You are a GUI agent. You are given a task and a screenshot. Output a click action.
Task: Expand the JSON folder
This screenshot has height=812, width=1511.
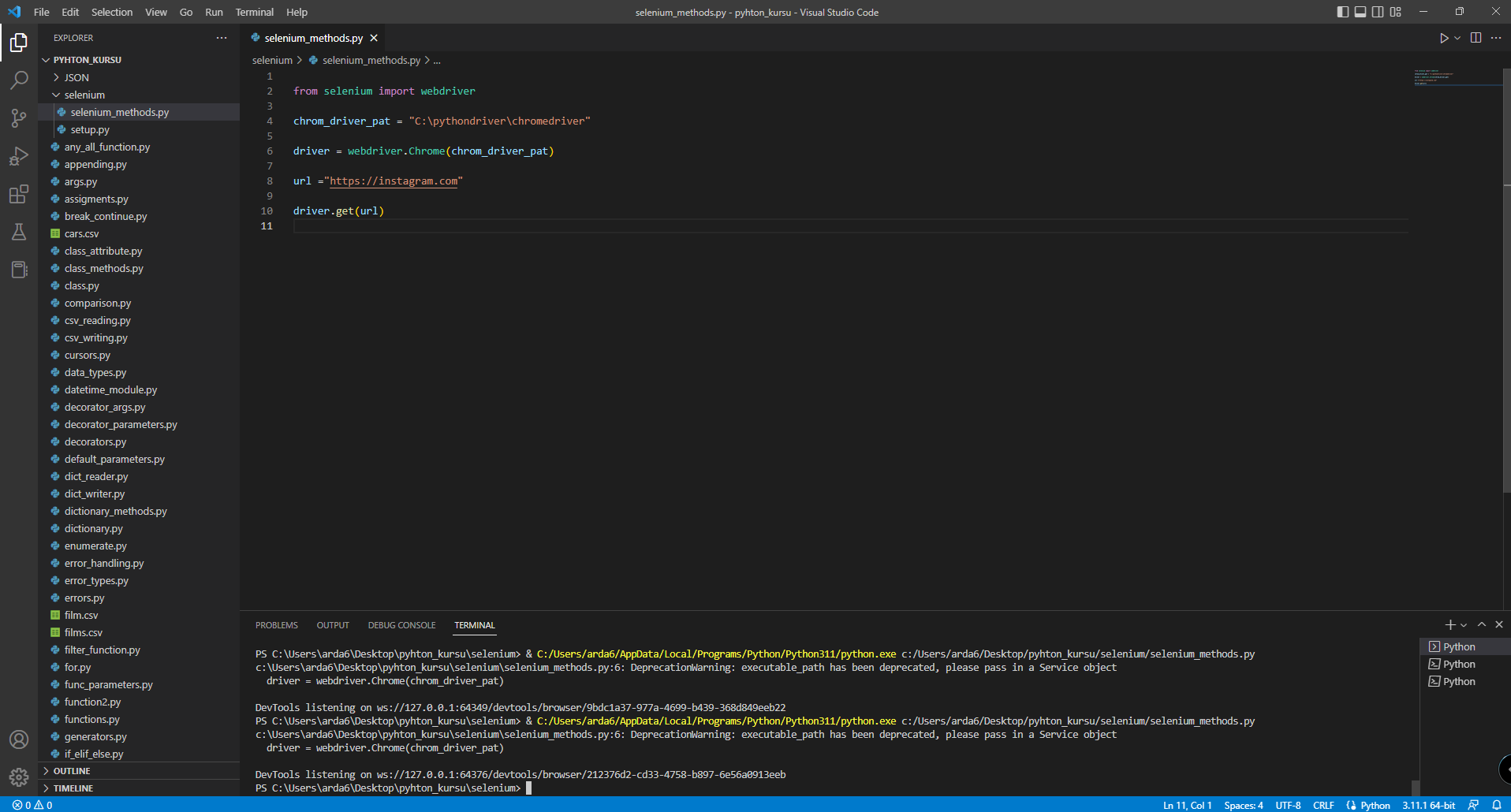(x=76, y=77)
